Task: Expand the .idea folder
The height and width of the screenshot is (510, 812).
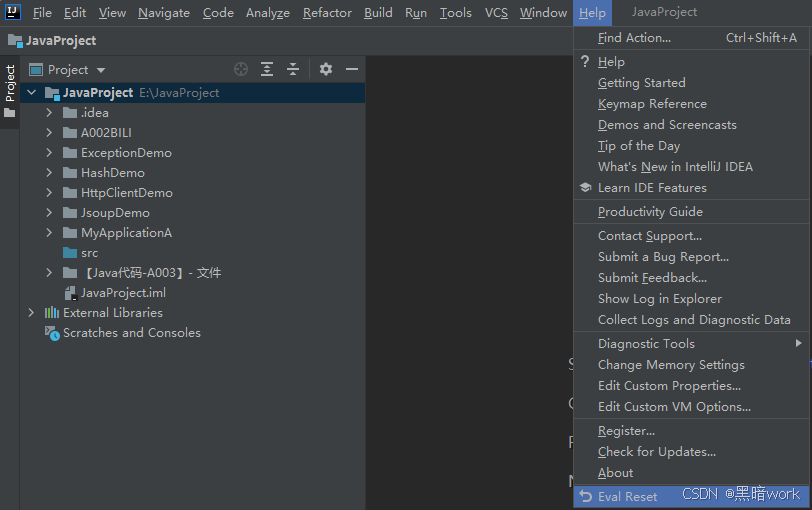Action: click(x=49, y=112)
